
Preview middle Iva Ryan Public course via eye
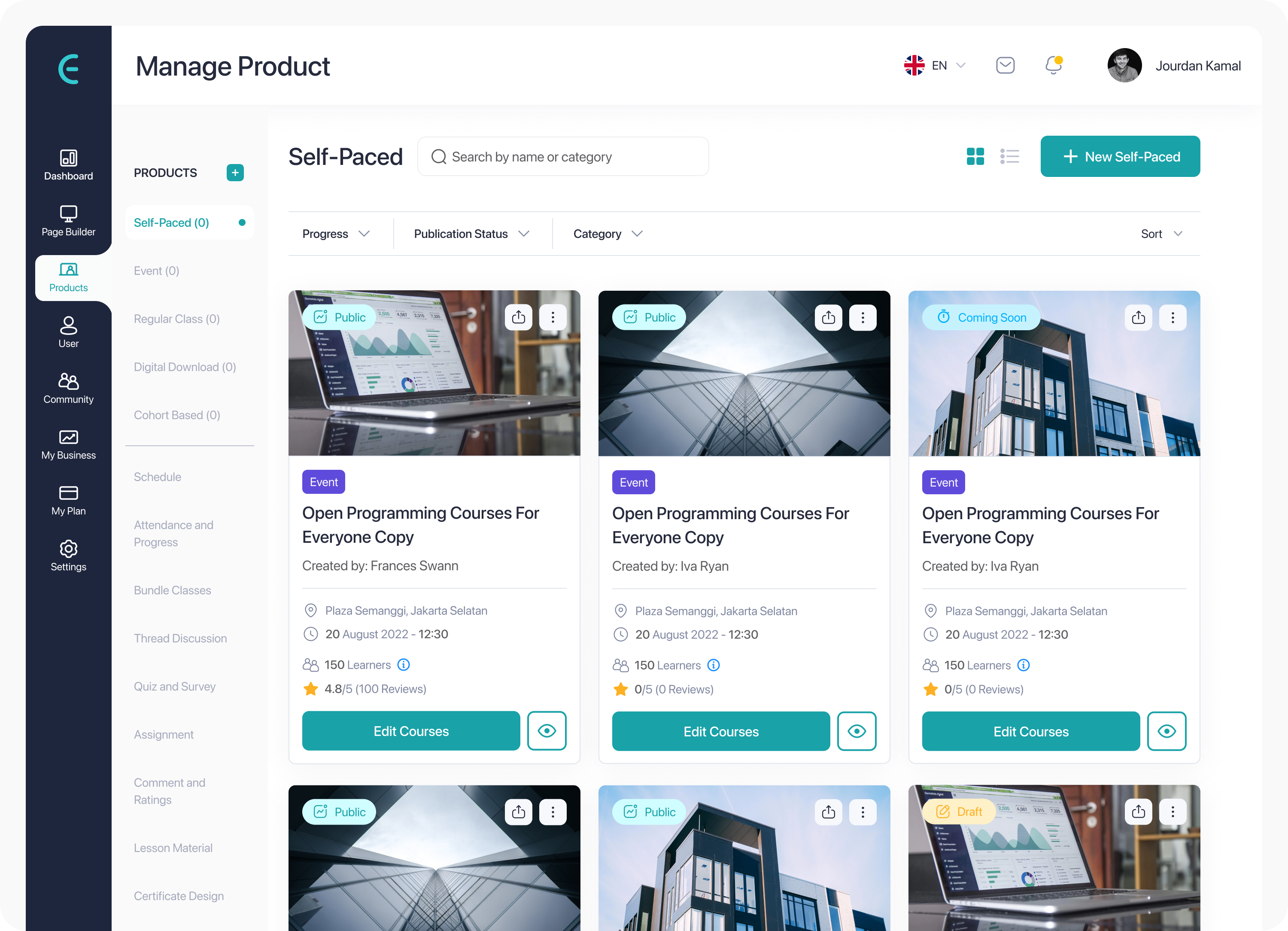[x=857, y=731]
